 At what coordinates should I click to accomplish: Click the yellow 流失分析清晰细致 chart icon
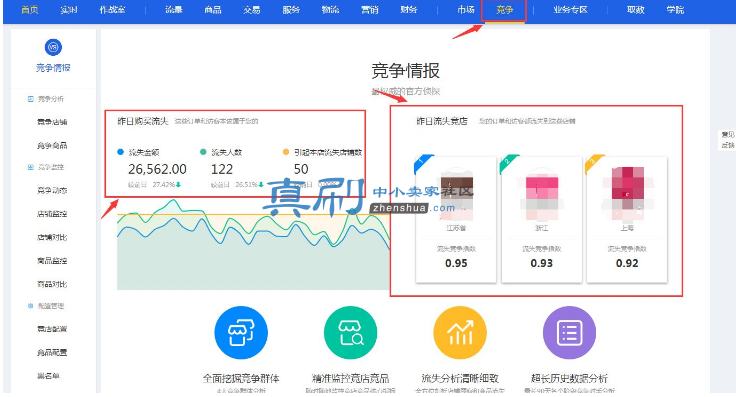pyautogui.click(x=460, y=333)
